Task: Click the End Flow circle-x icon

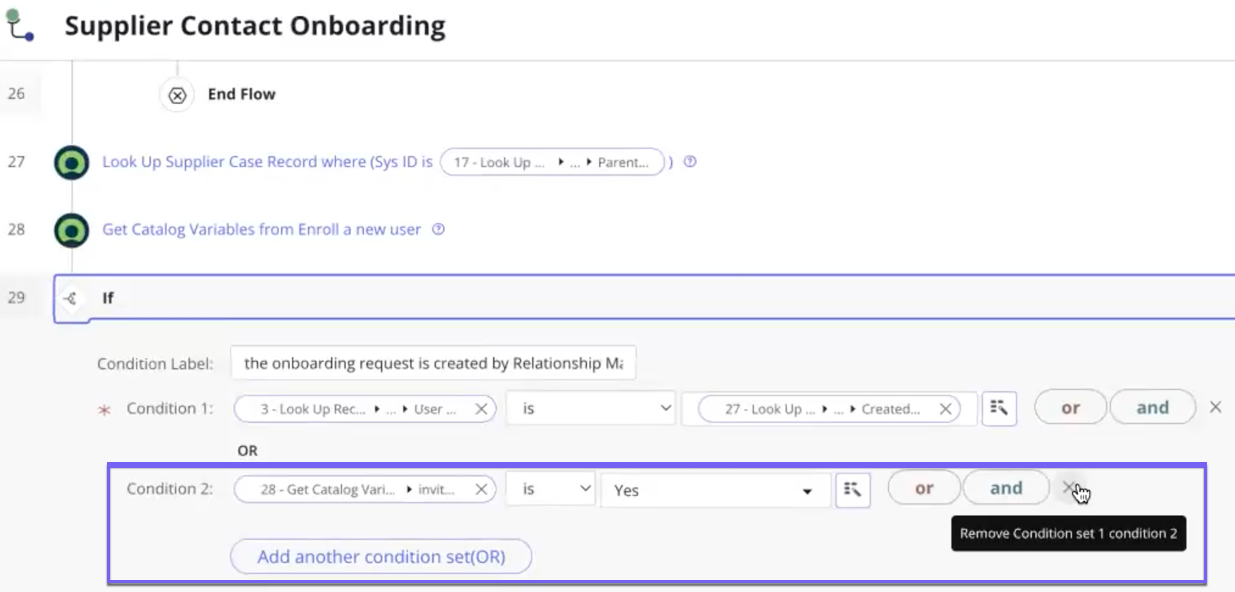Action: coord(177,95)
